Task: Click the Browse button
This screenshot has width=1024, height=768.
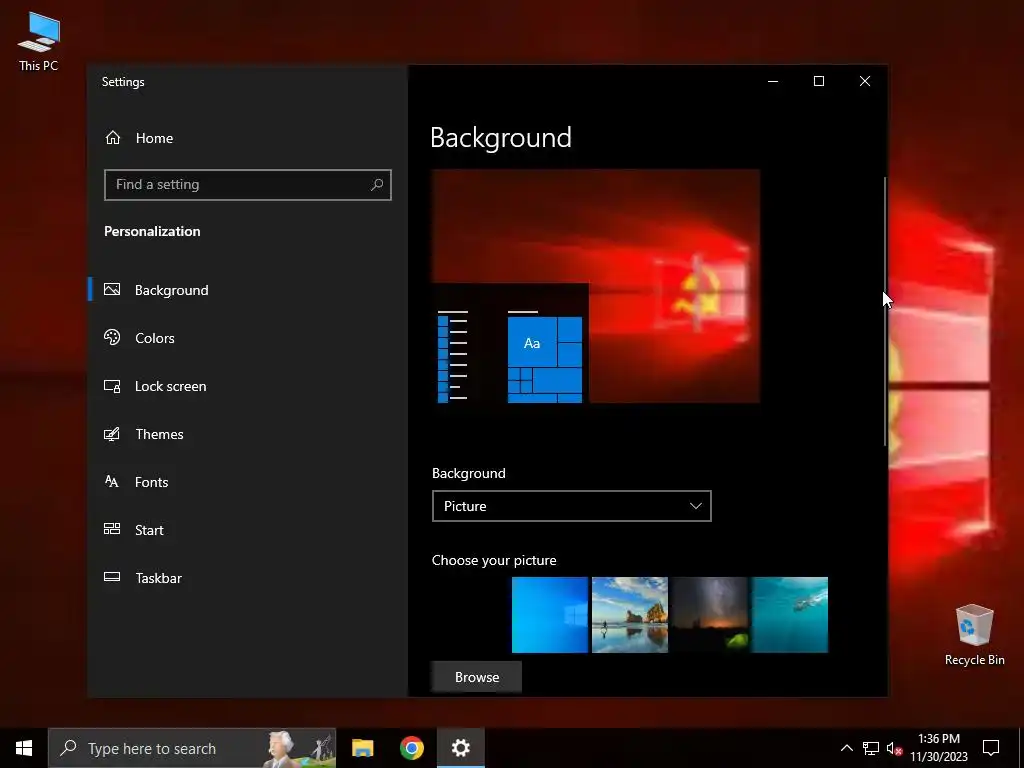Action: pyautogui.click(x=477, y=677)
